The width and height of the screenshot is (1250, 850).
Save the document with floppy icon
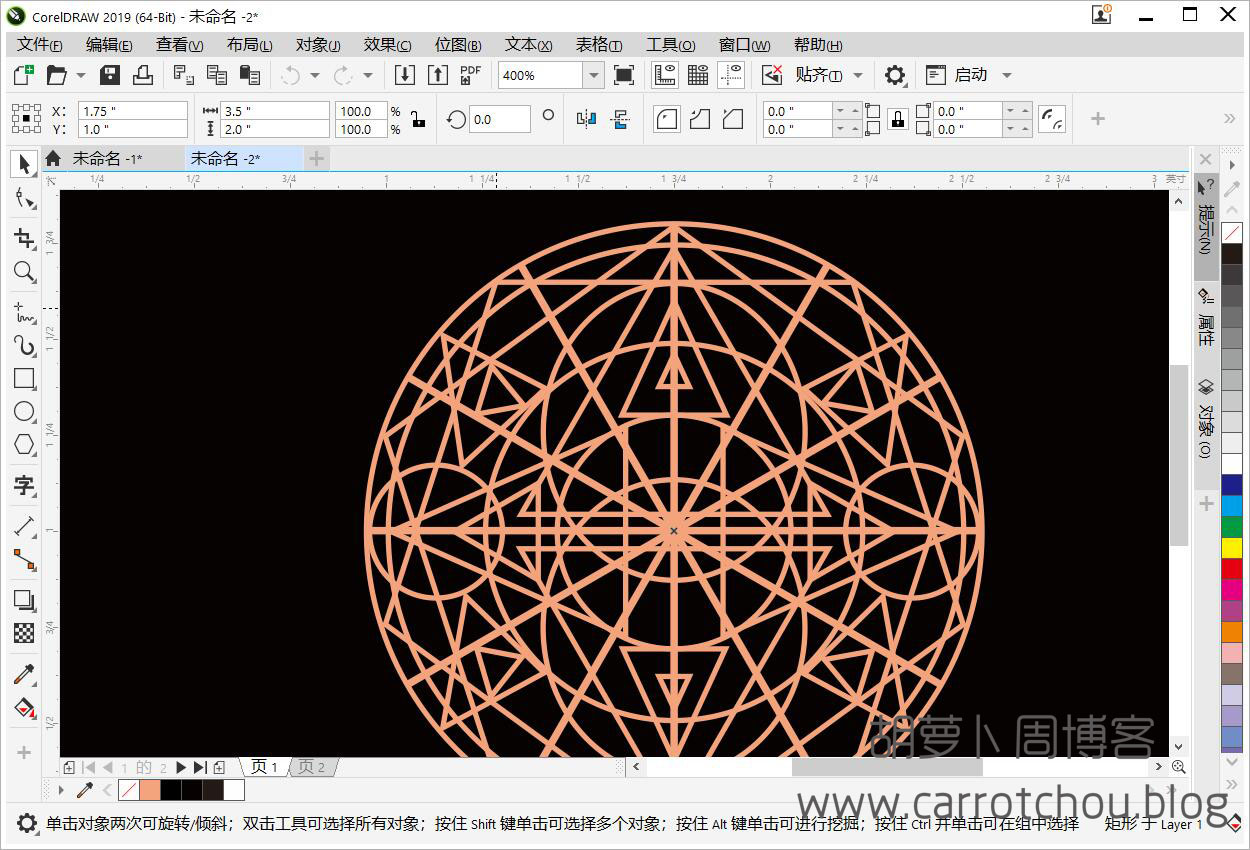click(110, 75)
